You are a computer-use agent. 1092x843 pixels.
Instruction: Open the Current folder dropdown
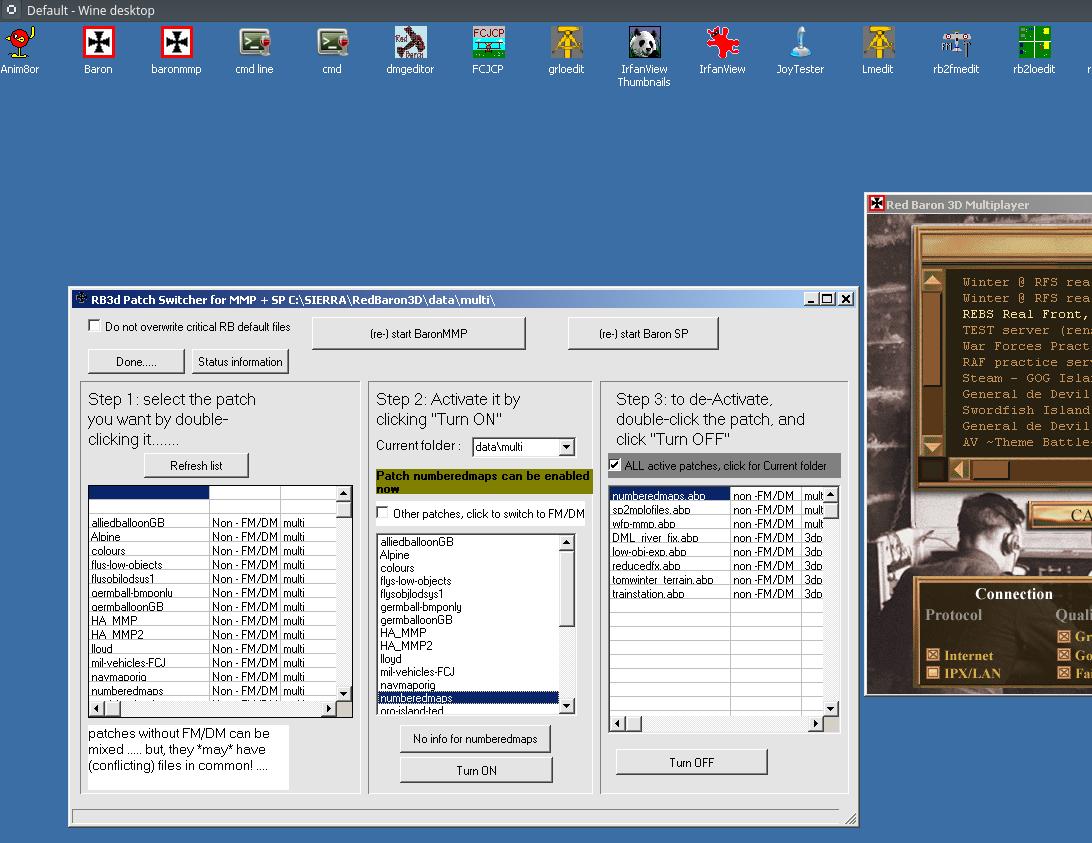click(x=566, y=447)
